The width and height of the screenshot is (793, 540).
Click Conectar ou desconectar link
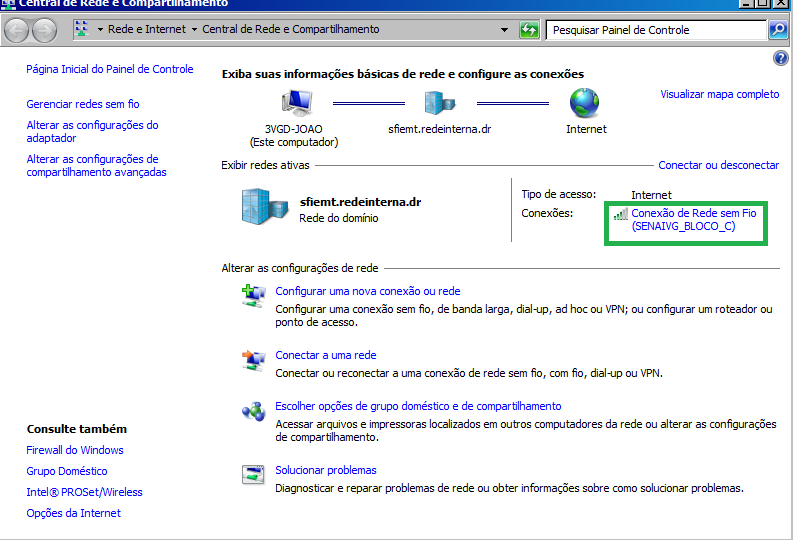point(718,165)
